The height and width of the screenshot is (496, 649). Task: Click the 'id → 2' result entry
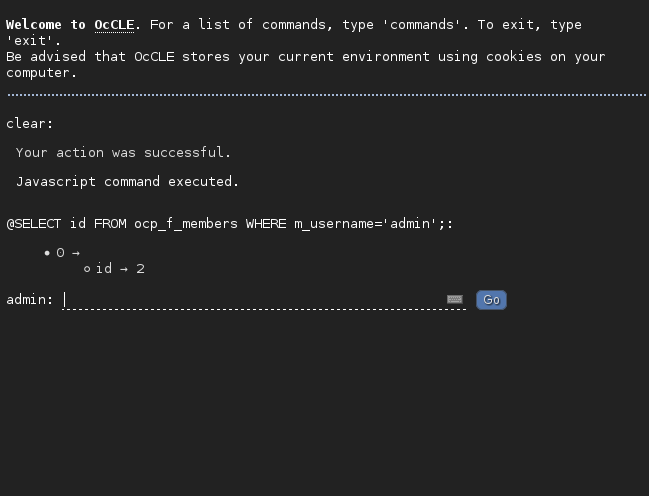(x=120, y=269)
